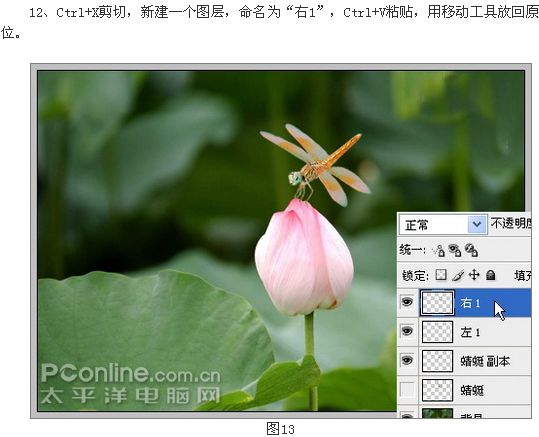Toggle lock transparent pixels icon
This screenshot has height=437, width=539.
click(441, 275)
